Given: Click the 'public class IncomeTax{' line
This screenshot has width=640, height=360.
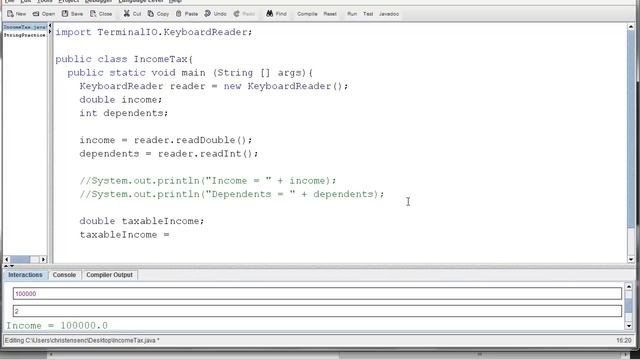Looking at the screenshot, I should pos(124,59).
